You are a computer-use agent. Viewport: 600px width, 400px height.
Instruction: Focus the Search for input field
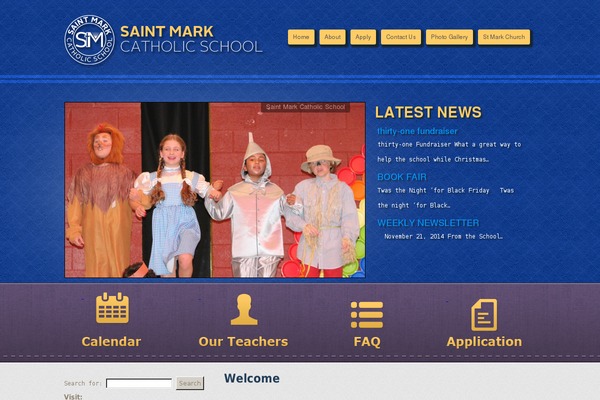pyautogui.click(x=139, y=383)
